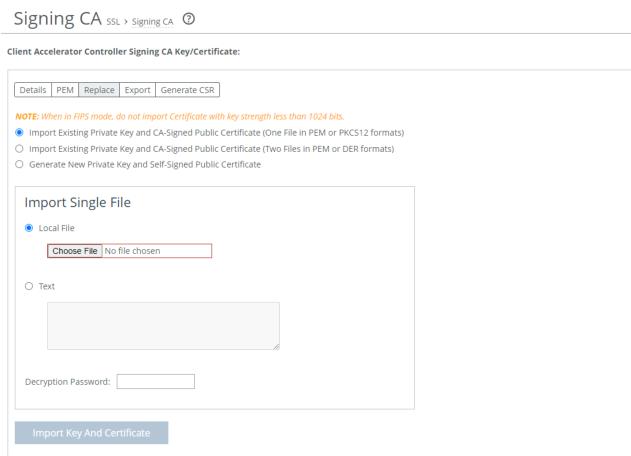Viewport: 631px width, 456px height.
Task: Click the Choose File button
Action: click(x=75, y=251)
